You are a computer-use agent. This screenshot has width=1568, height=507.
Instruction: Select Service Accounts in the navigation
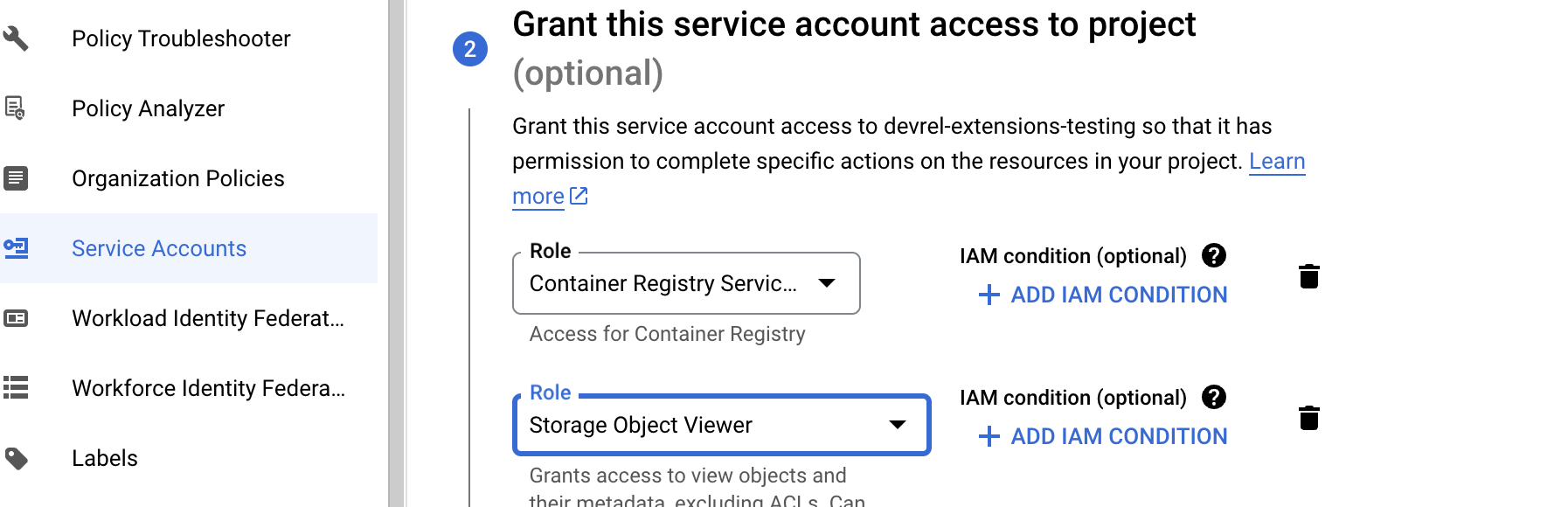click(159, 248)
